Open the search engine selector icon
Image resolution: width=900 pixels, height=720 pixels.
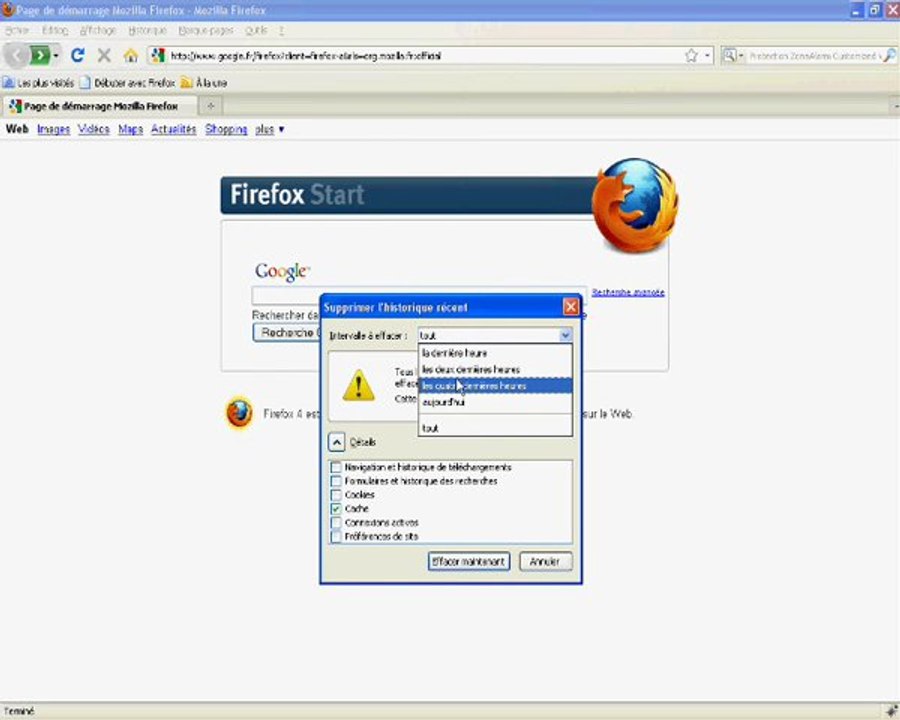(x=732, y=56)
